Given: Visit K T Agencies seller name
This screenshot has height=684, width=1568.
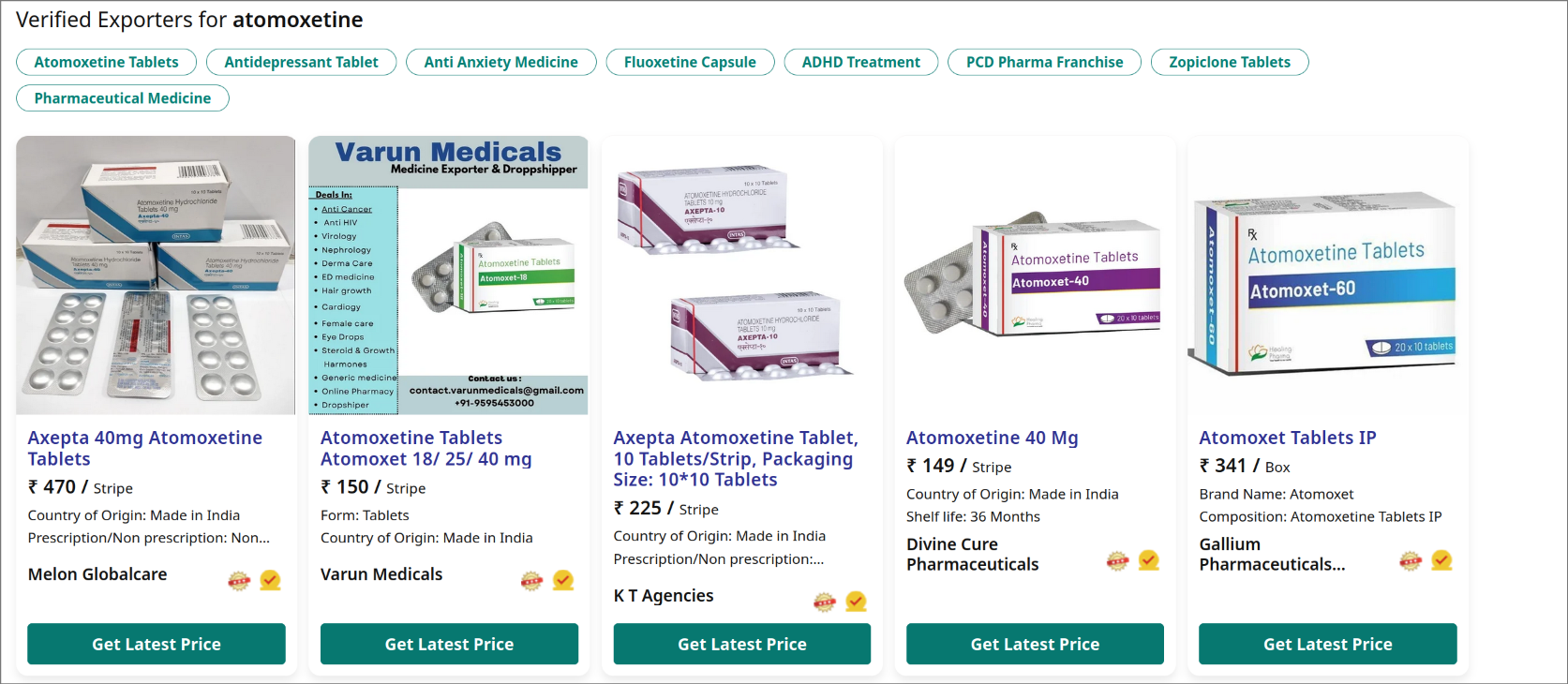Looking at the screenshot, I should [664, 596].
